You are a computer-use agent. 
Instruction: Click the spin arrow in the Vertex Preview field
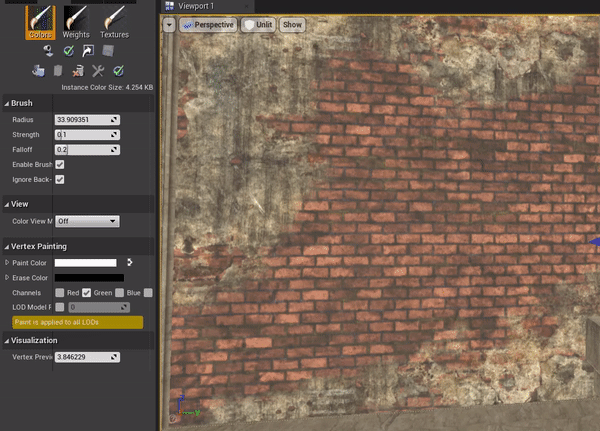point(114,357)
